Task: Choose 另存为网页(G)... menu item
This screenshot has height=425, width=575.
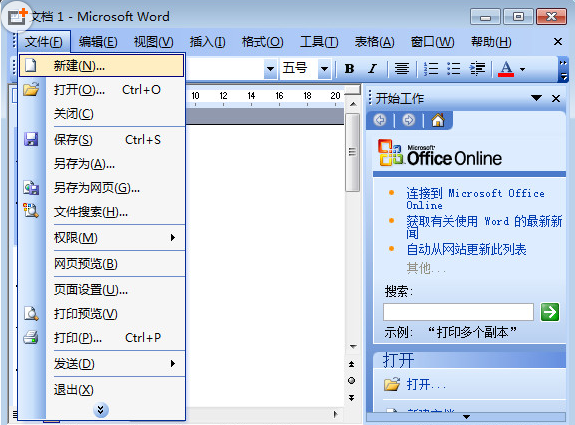Action: pyautogui.click(x=102, y=188)
